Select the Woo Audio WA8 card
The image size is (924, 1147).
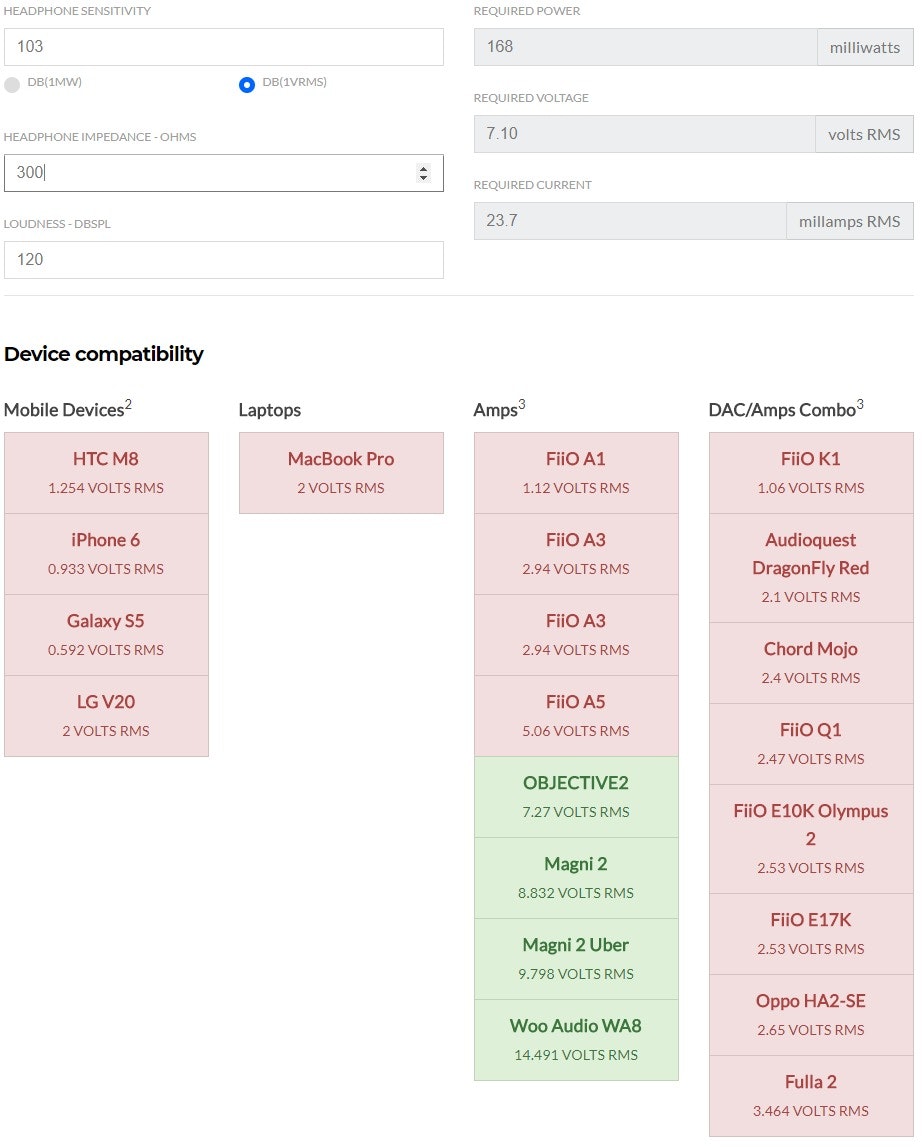click(x=576, y=1040)
